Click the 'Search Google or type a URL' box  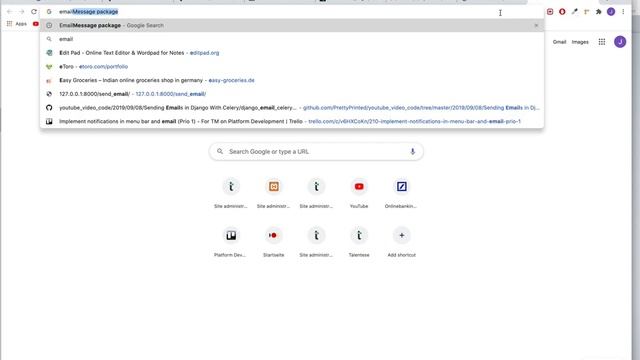(316, 151)
